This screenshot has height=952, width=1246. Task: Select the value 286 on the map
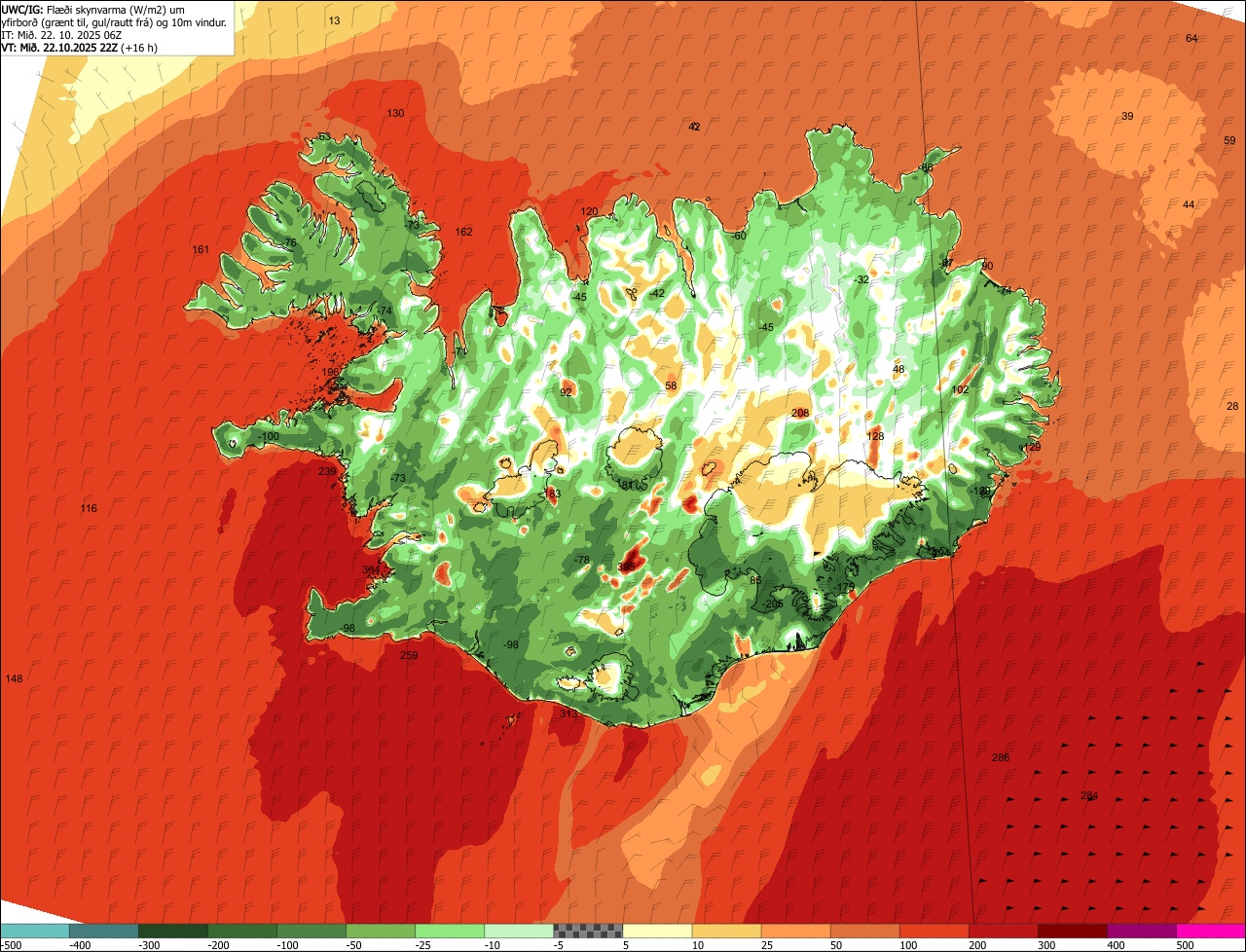point(1001,757)
